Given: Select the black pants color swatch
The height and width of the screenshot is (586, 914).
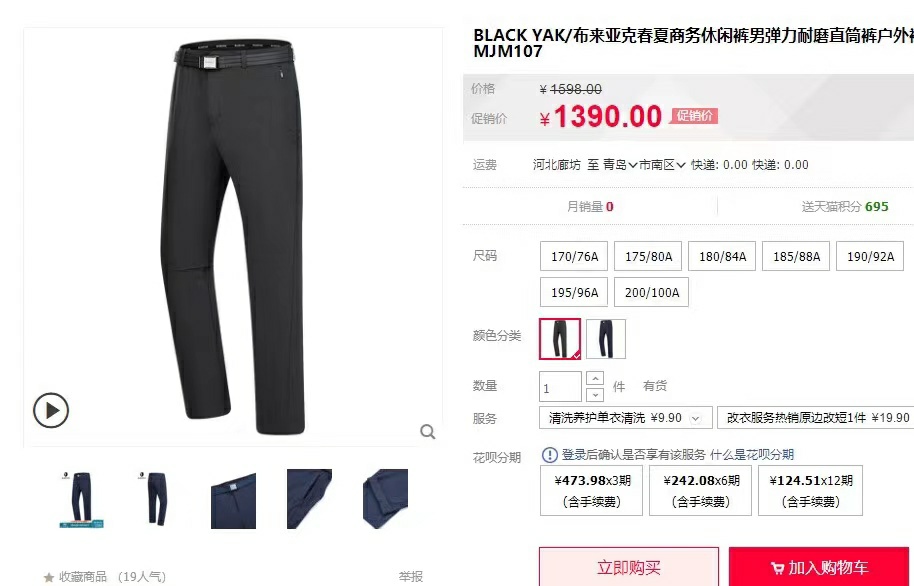Looking at the screenshot, I should 560,339.
